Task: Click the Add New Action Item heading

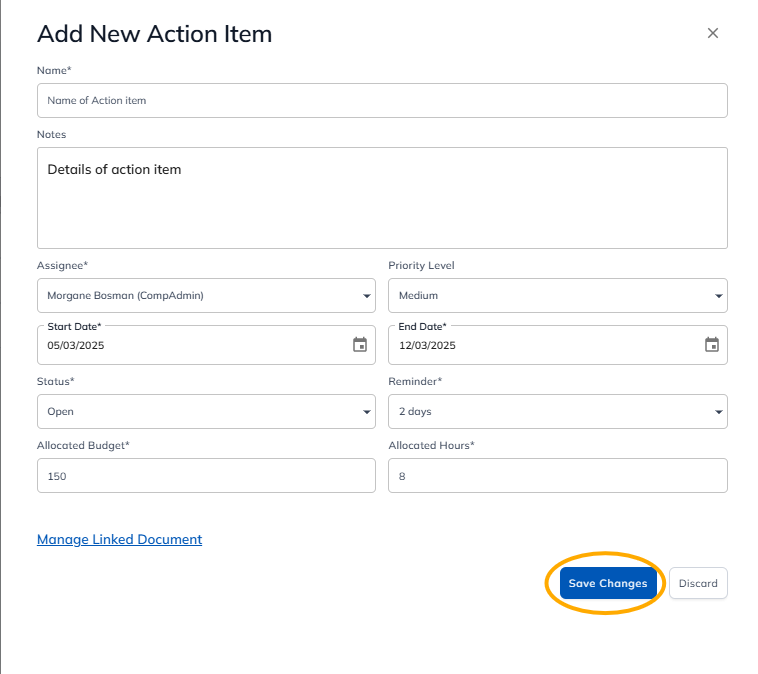Action: click(154, 34)
